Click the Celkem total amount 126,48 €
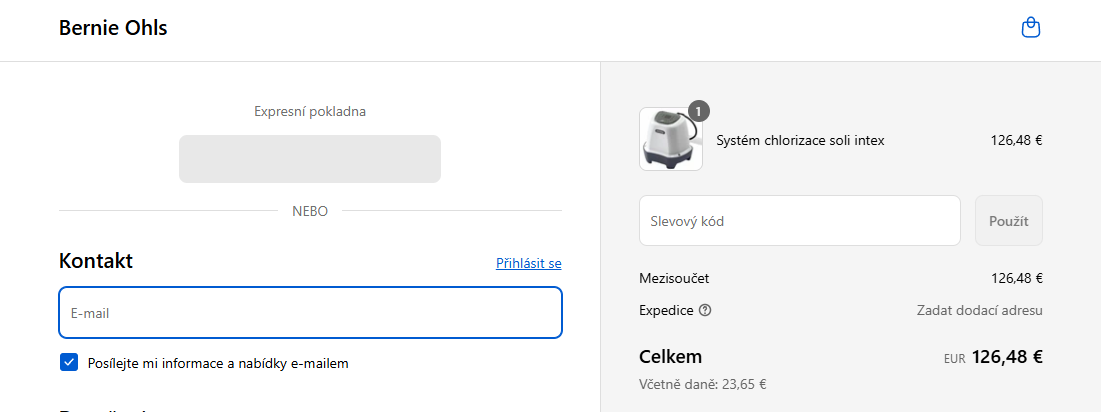1101x412 pixels. 1006,357
